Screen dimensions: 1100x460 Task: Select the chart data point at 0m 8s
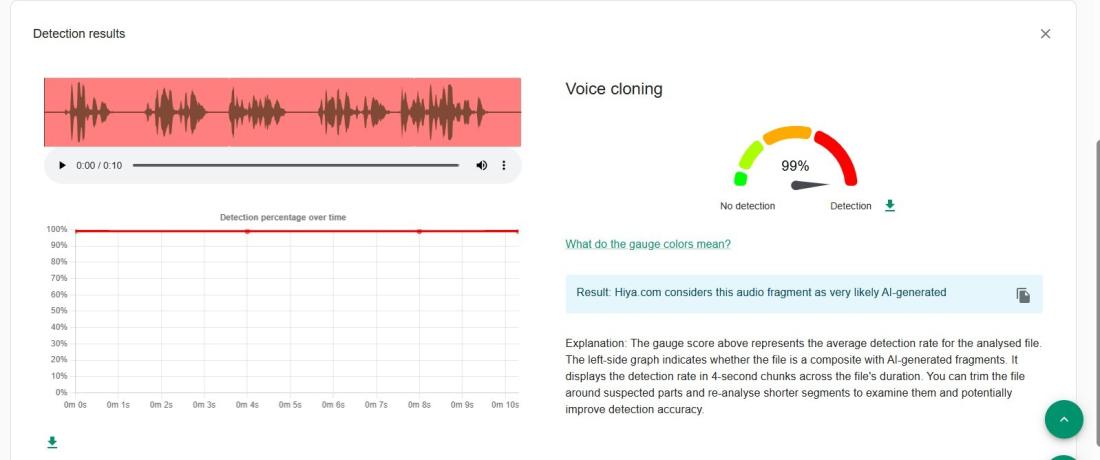[x=419, y=231]
